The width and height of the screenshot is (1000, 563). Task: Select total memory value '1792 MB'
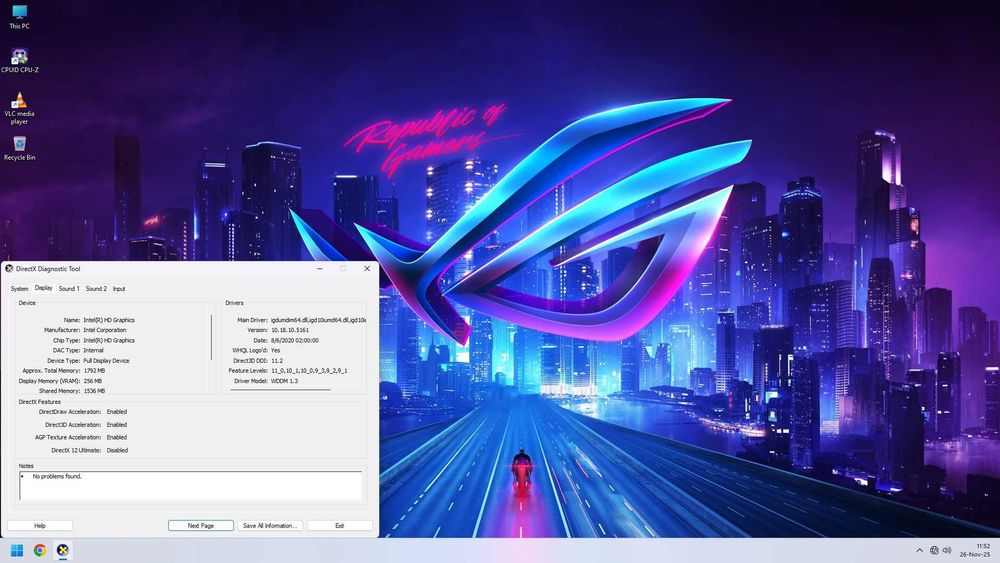pyautogui.click(x=94, y=370)
